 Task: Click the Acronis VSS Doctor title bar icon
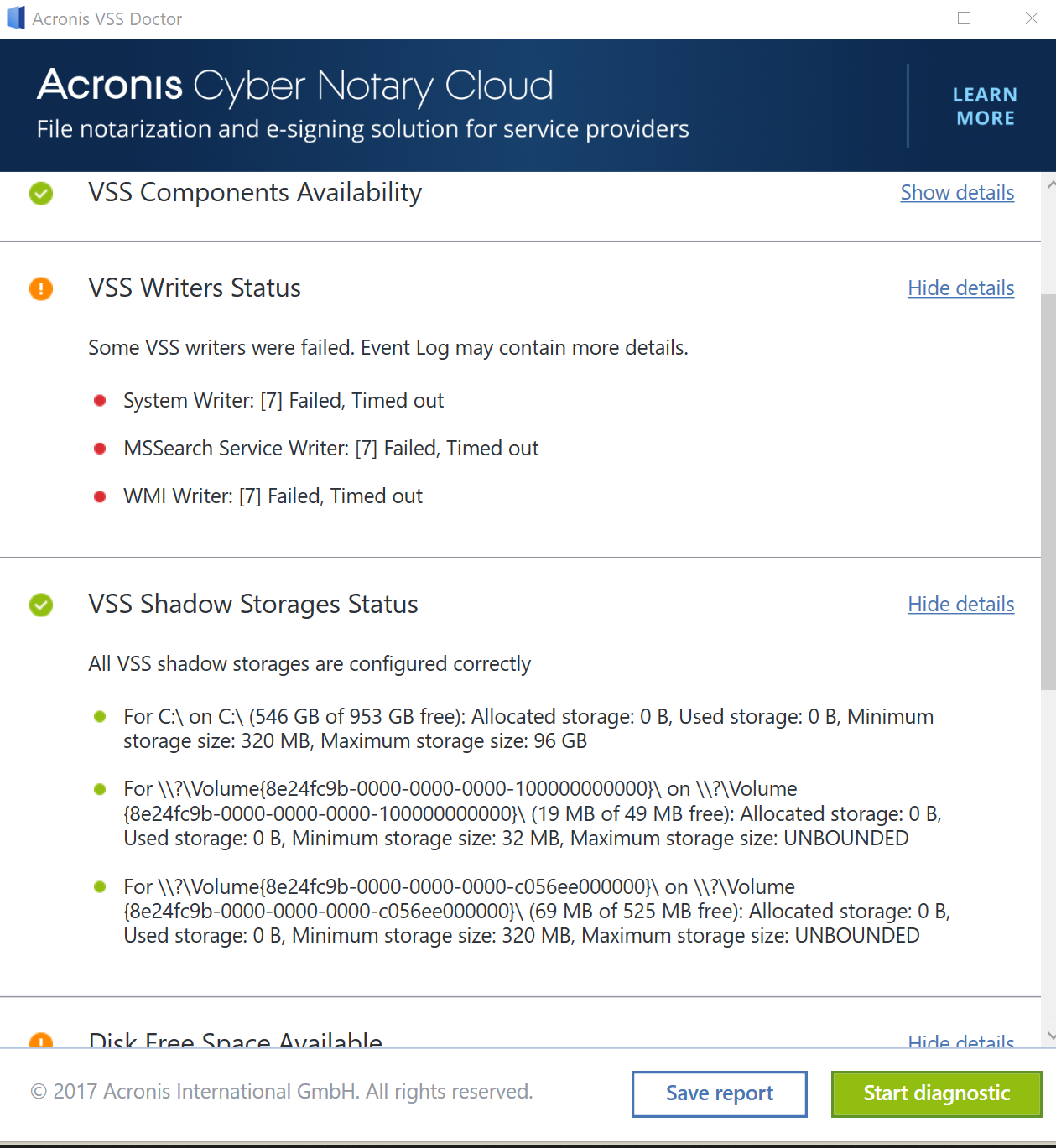pyautogui.click(x=14, y=18)
